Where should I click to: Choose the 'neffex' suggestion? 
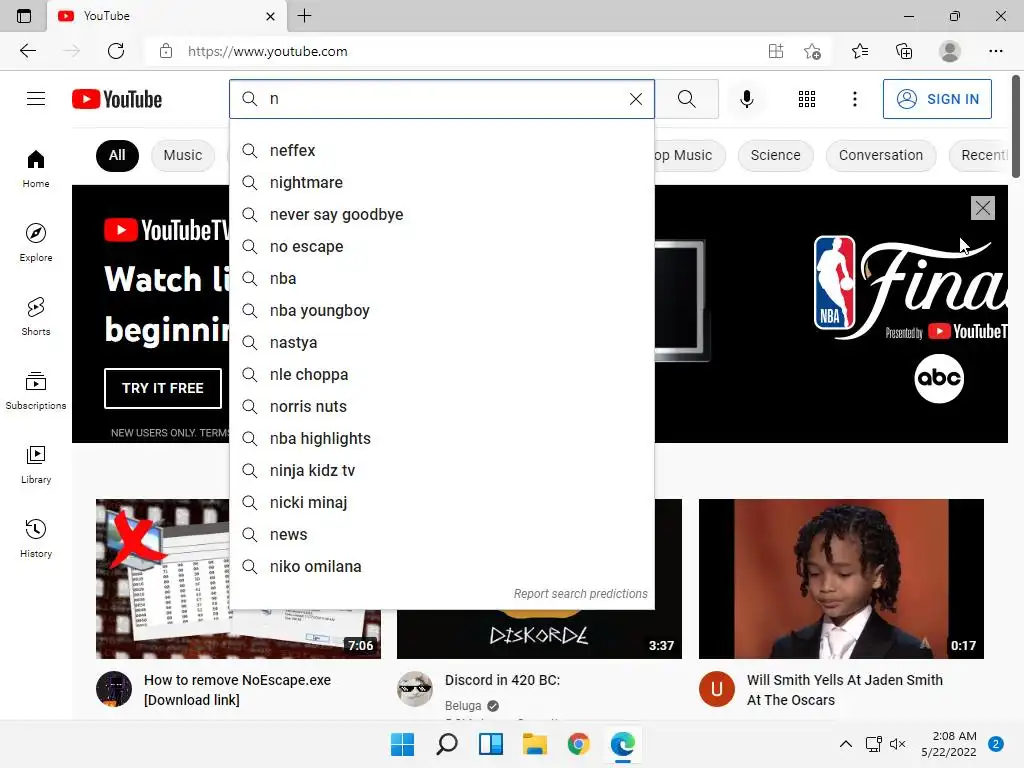441,150
